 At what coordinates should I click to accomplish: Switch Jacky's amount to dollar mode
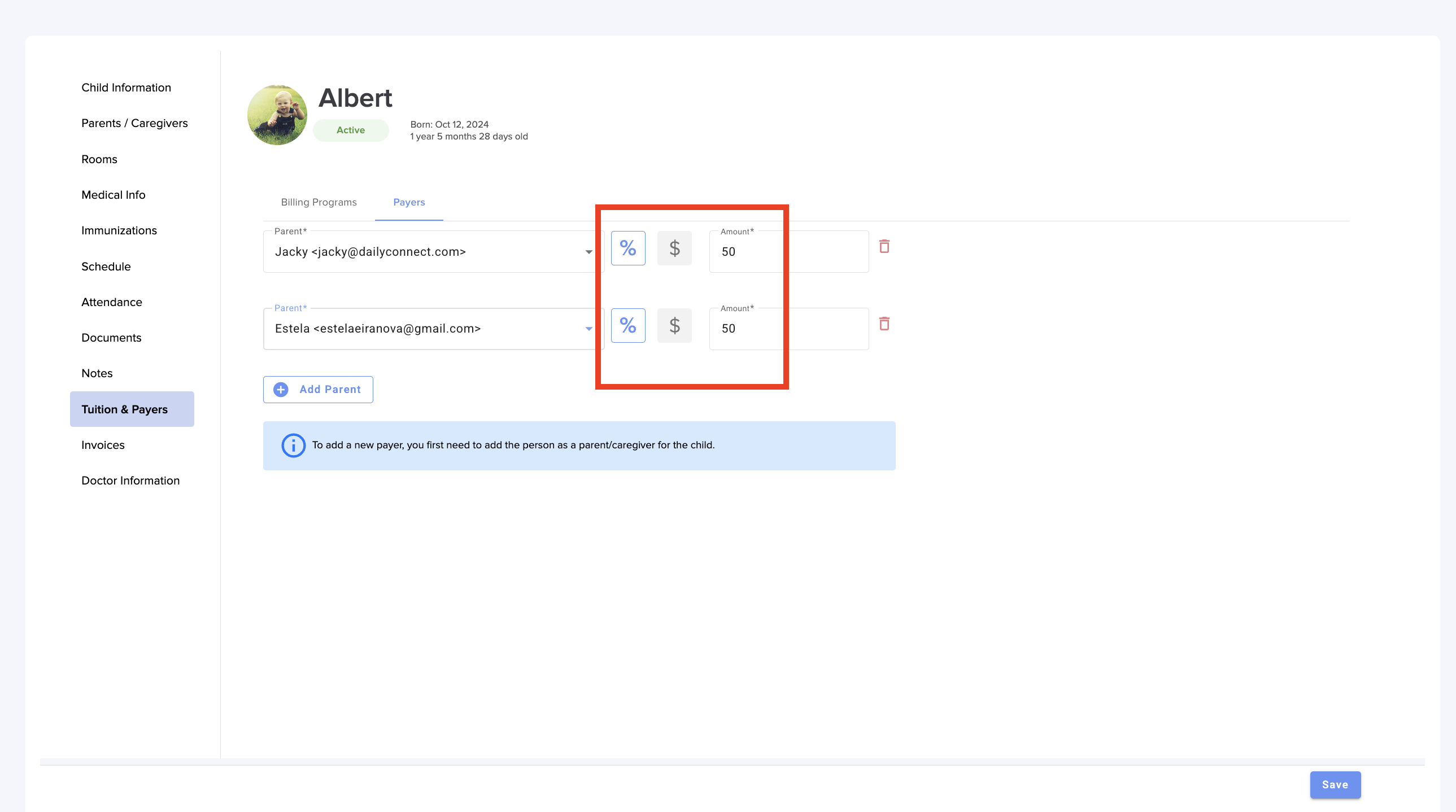coord(674,248)
